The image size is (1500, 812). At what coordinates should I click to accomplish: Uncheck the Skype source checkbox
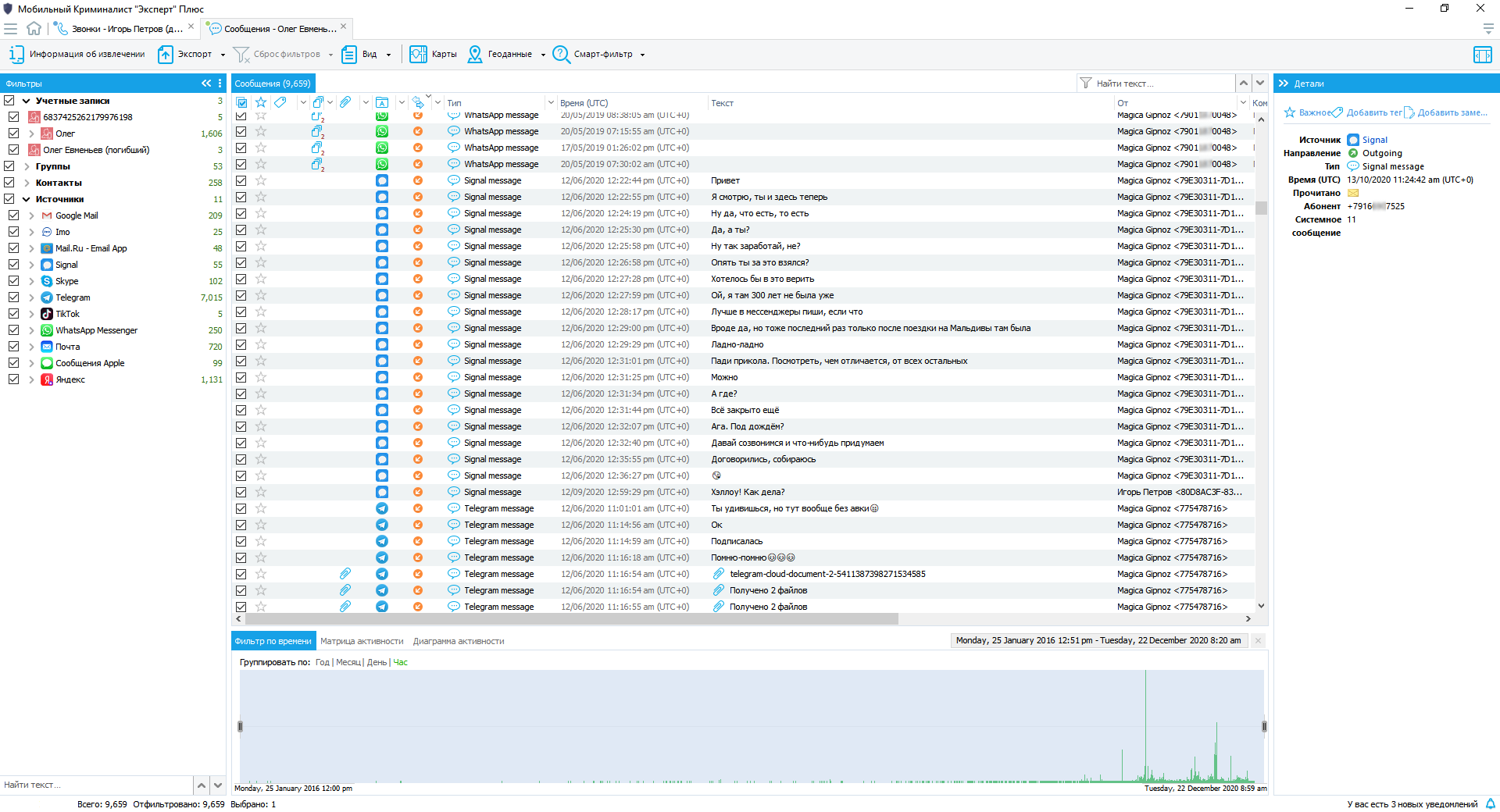pyautogui.click(x=13, y=281)
